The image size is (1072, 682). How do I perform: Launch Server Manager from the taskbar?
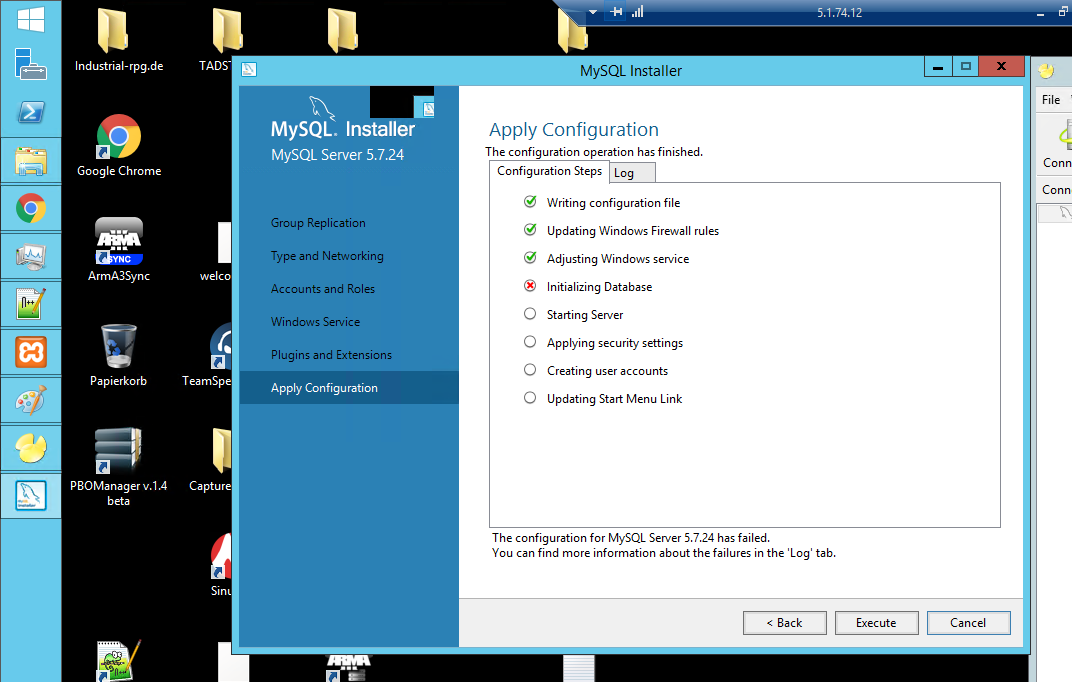point(31,64)
